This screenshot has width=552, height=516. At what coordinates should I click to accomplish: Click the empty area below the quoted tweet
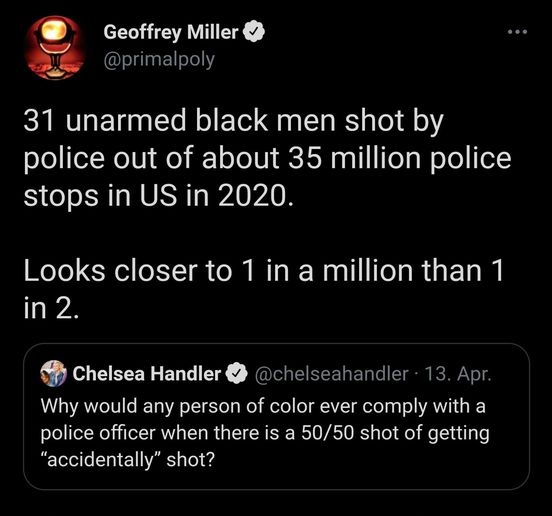(x=276, y=503)
